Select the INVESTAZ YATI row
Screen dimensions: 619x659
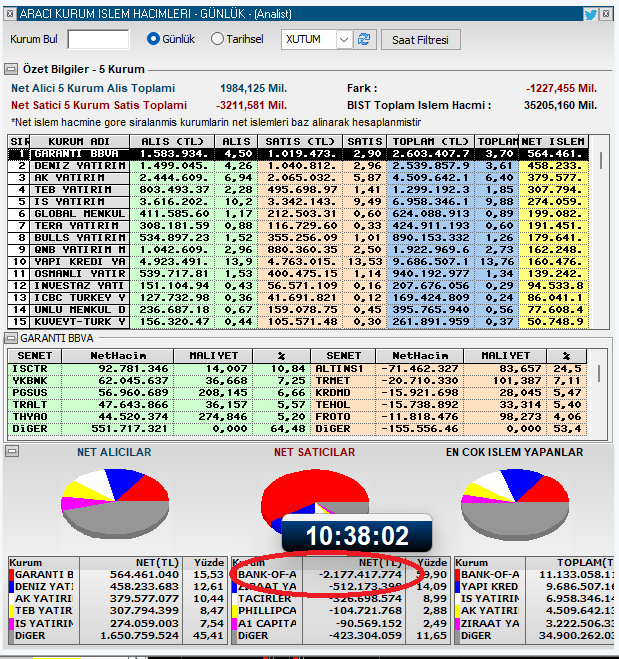pos(298,286)
